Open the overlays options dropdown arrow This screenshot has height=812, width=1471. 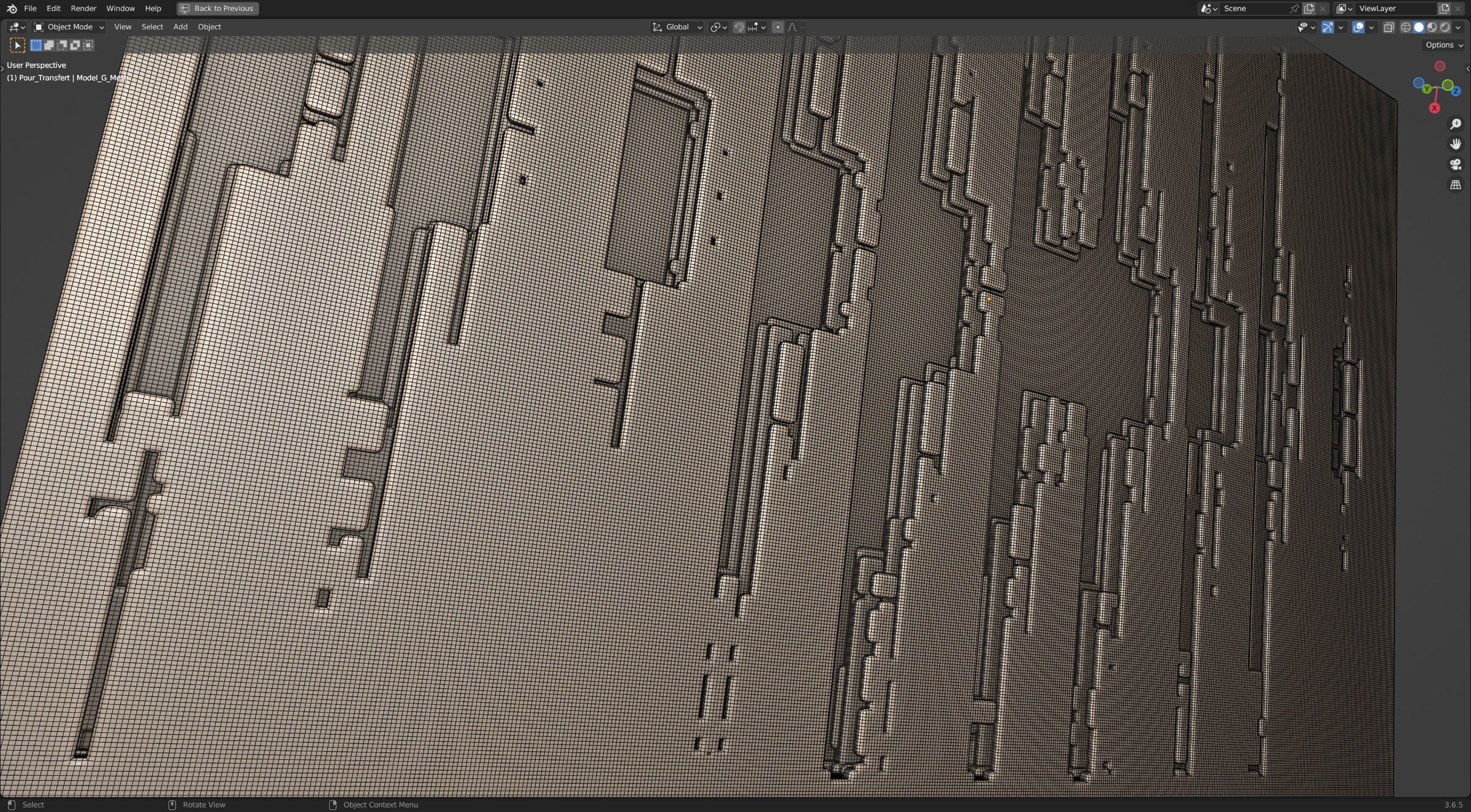[1371, 27]
